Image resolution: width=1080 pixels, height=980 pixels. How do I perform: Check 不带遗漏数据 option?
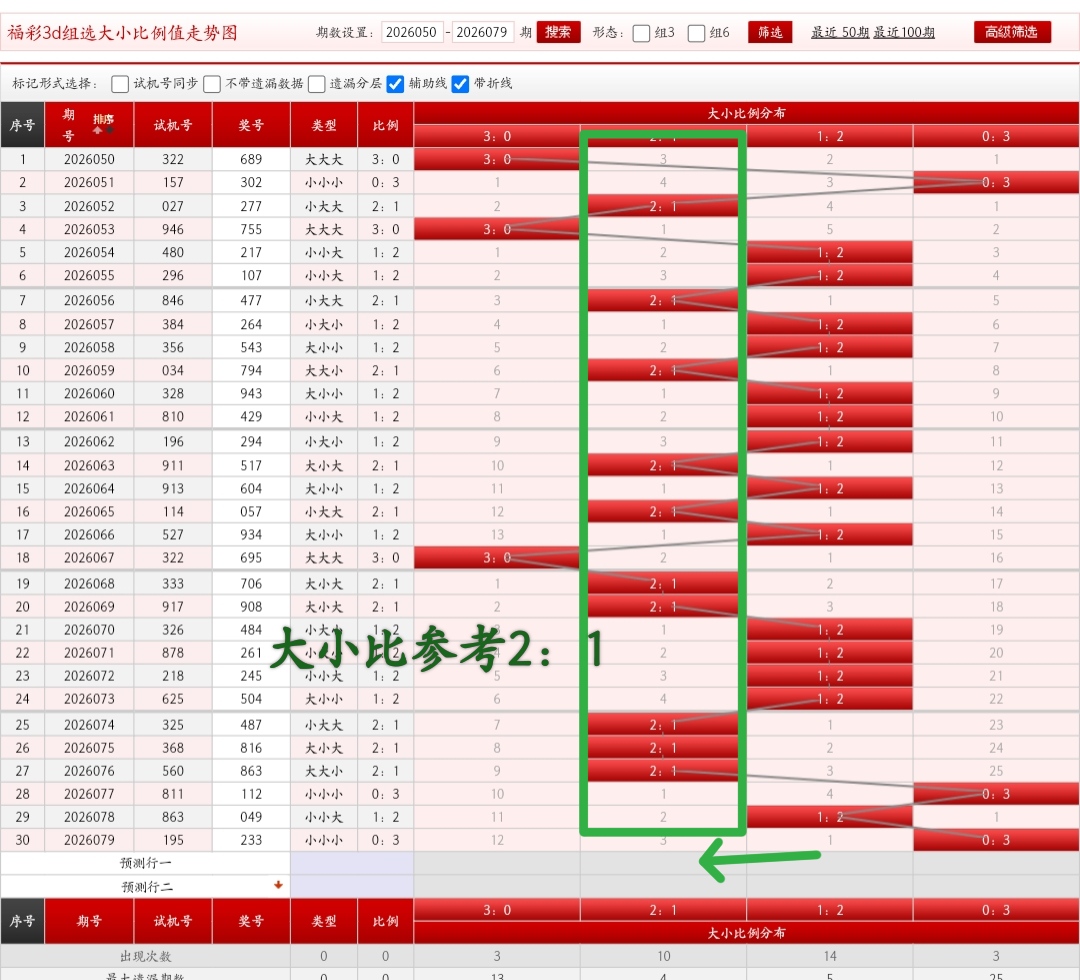pyautogui.click(x=212, y=84)
